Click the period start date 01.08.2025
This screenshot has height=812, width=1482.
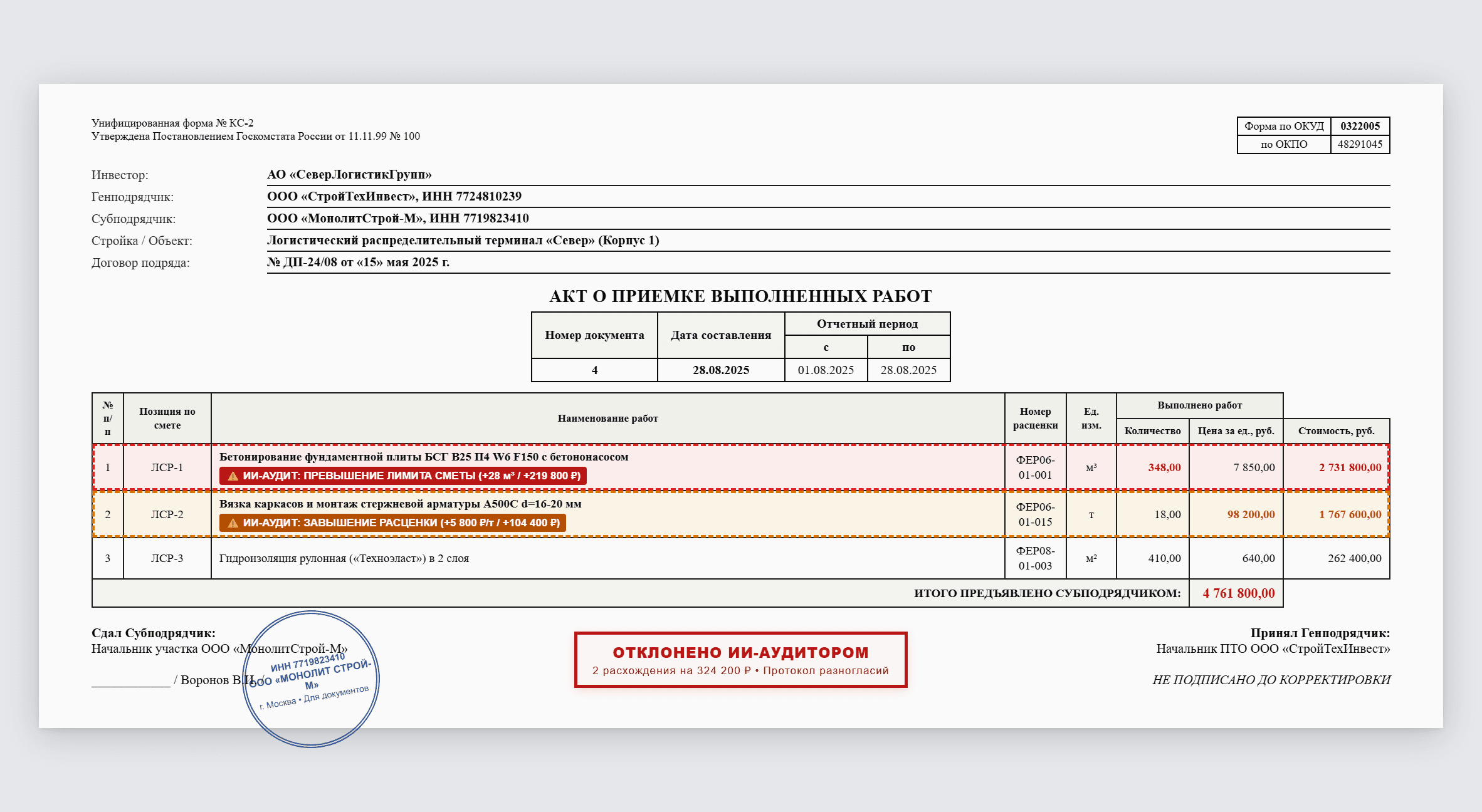pos(826,370)
